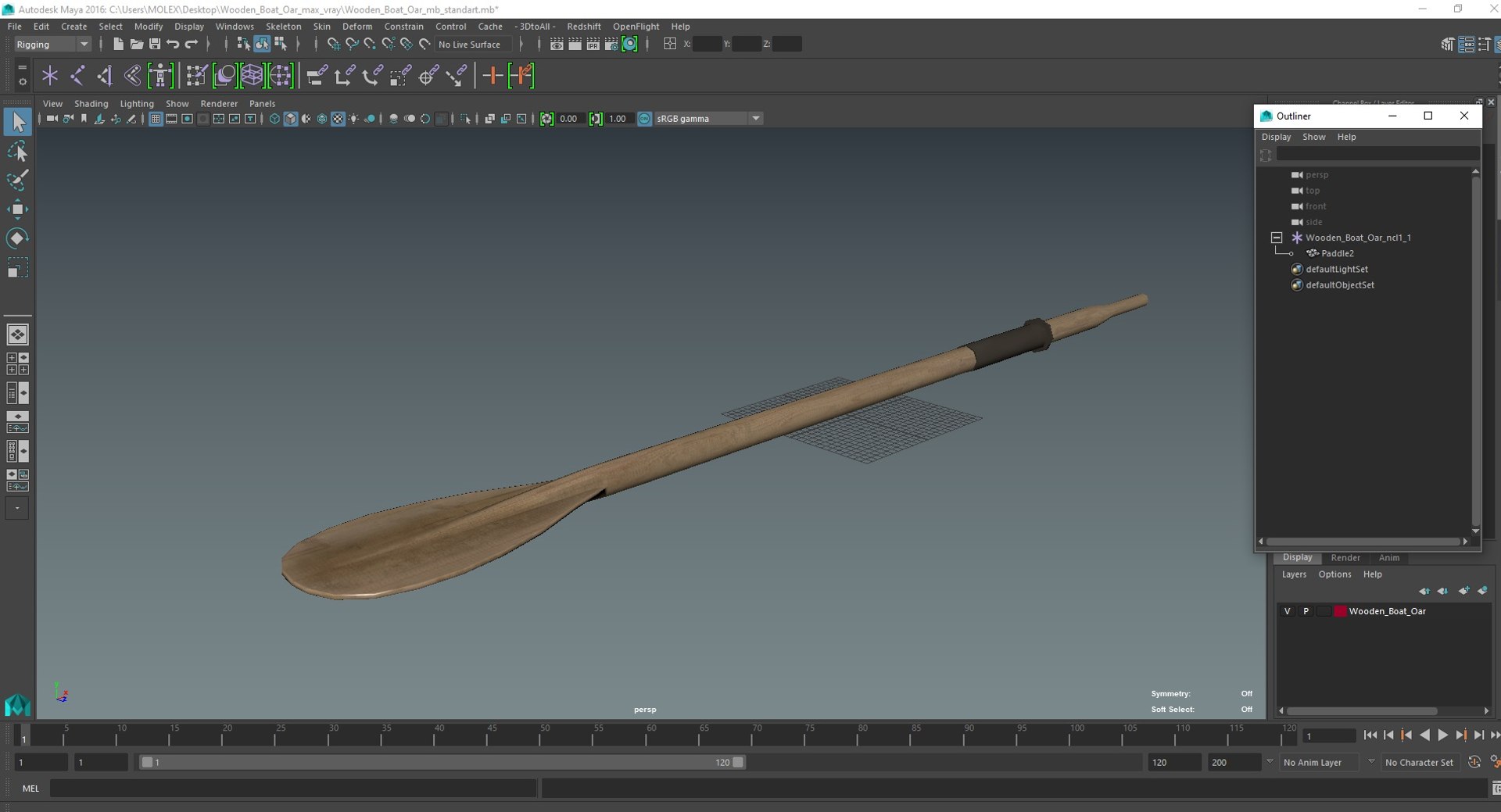
Task: Activate the Lasso select tool
Action: (17, 152)
